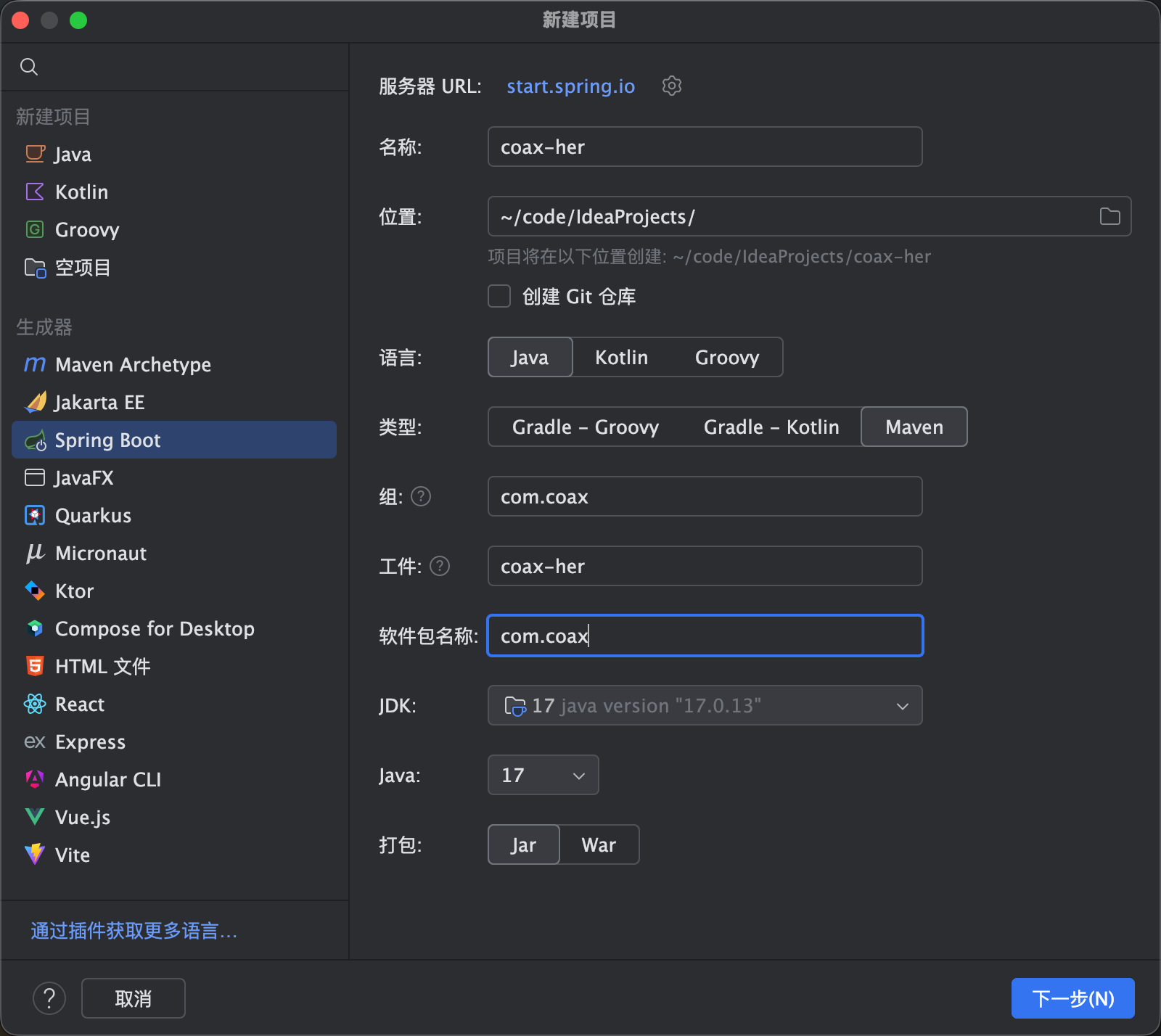Image resolution: width=1161 pixels, height=1036 pixels.
Task: Open the start.spring.io server link
Action: pos(571,86)
